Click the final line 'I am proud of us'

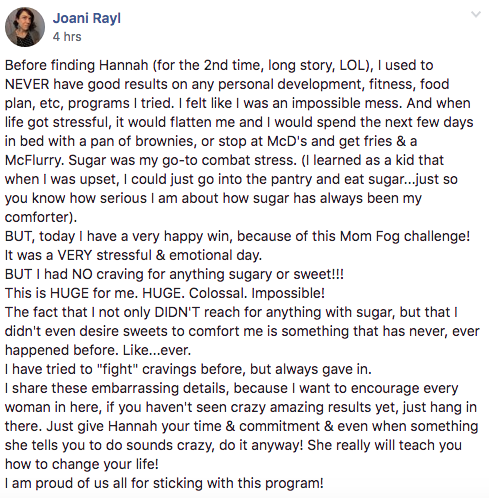coord(164,483)
